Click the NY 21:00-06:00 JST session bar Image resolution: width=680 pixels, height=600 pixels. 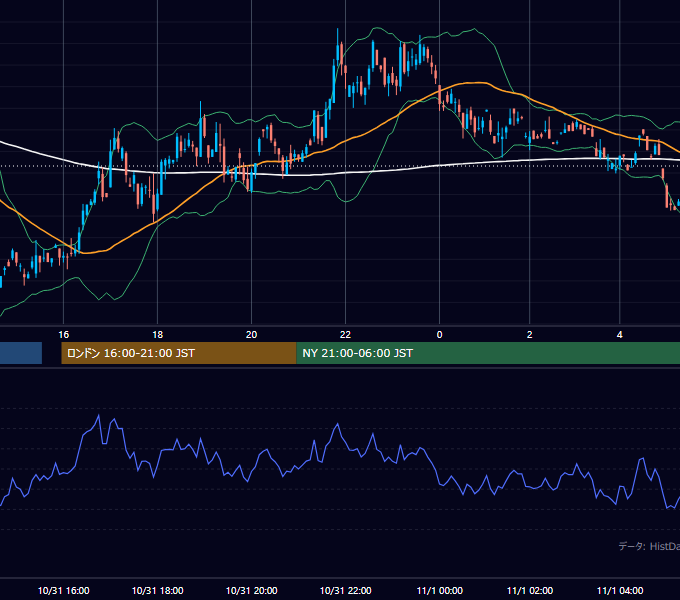488,353
